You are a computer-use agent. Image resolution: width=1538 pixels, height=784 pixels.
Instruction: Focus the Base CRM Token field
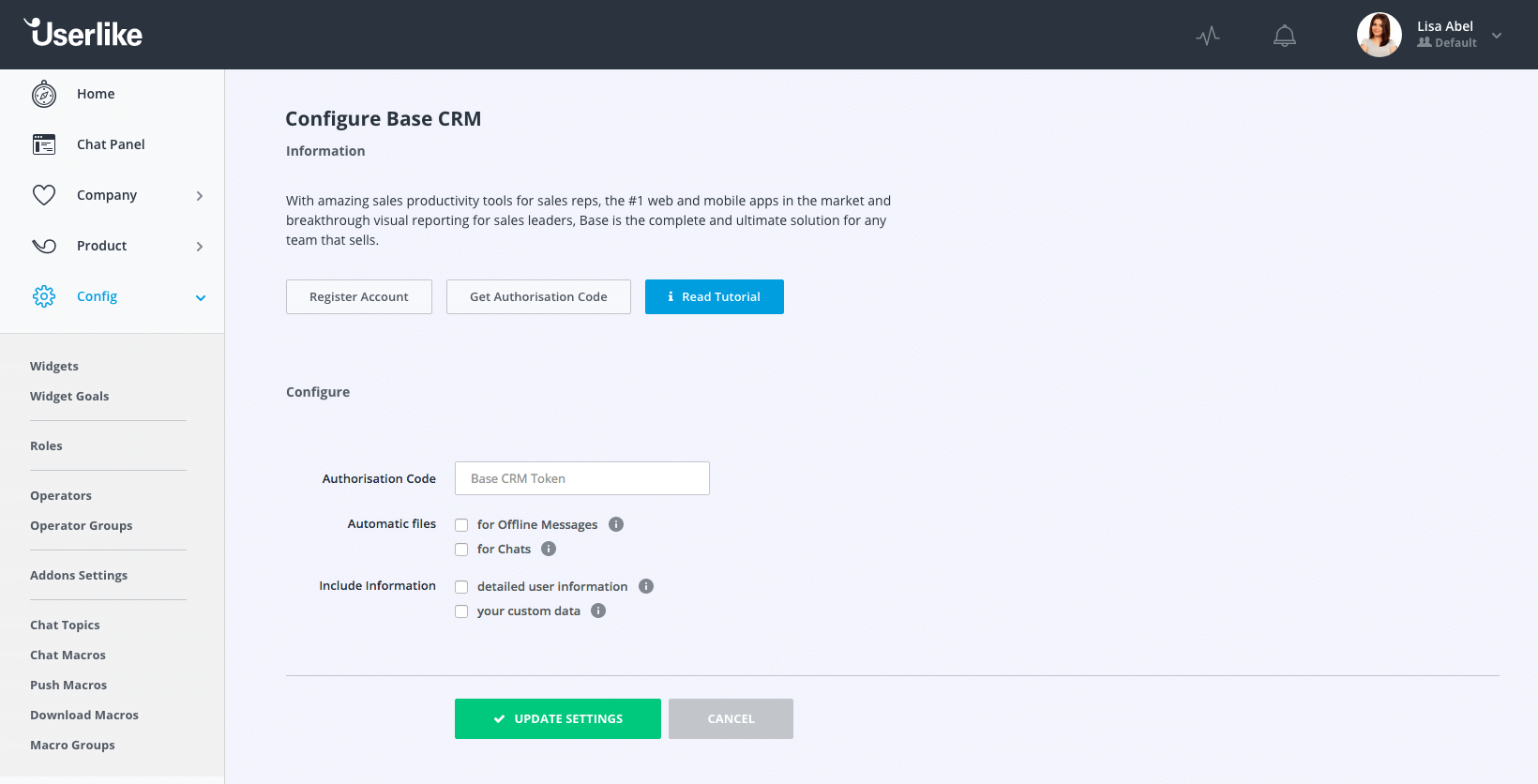[x=582, y=478]
